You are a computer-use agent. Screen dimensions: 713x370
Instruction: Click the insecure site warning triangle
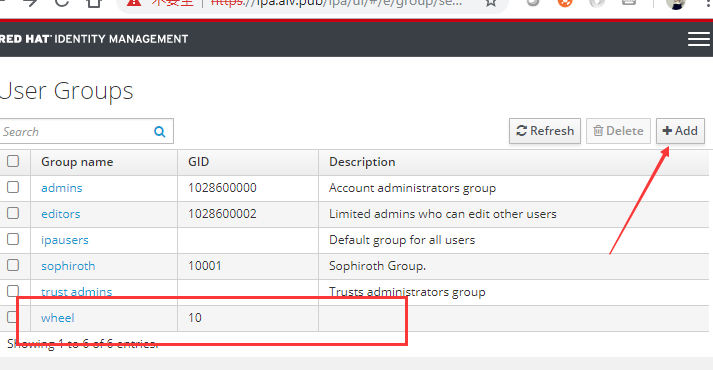[133, 3]
